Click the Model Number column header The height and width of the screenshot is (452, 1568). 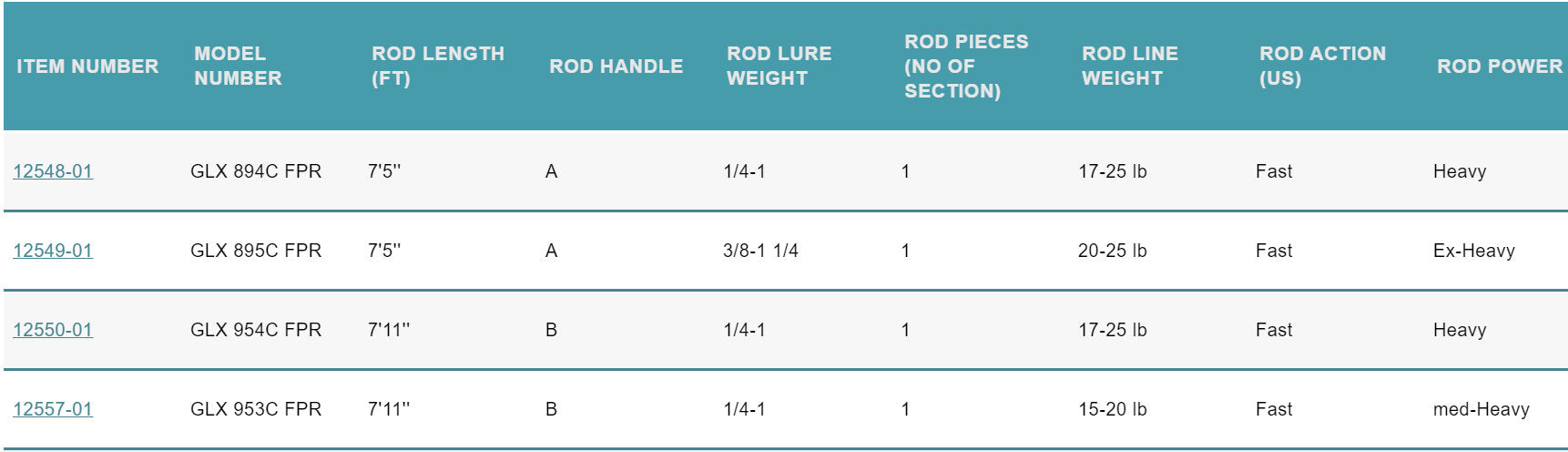click(238, 67)
